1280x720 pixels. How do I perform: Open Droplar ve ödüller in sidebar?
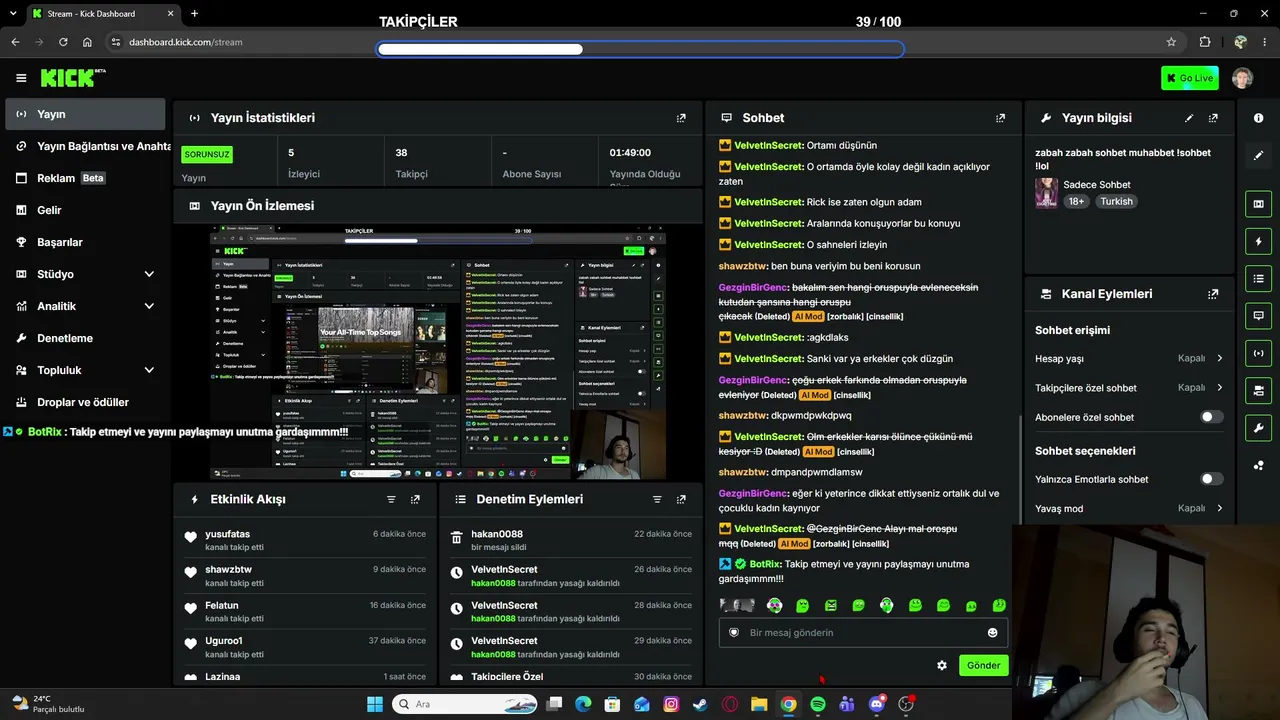pyautogui.click(x=85, y=402)
